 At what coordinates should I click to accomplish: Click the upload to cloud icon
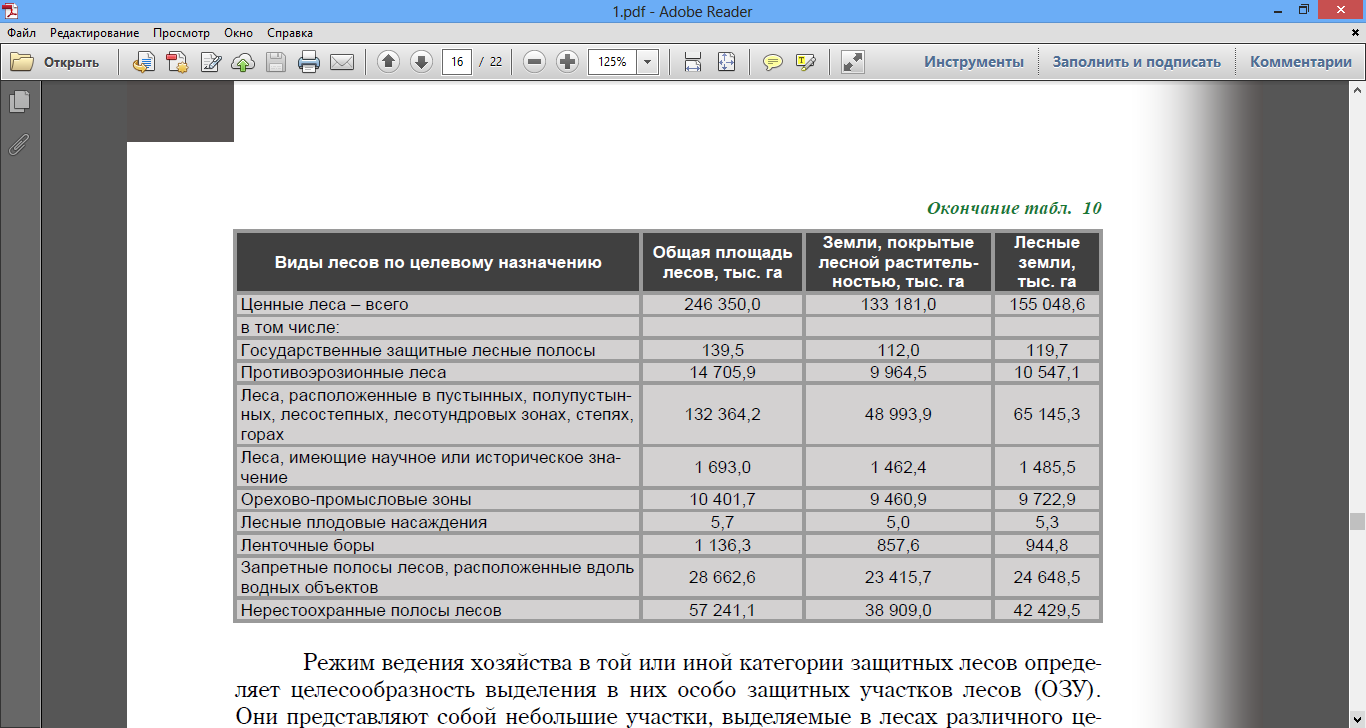tap(243, 62)
